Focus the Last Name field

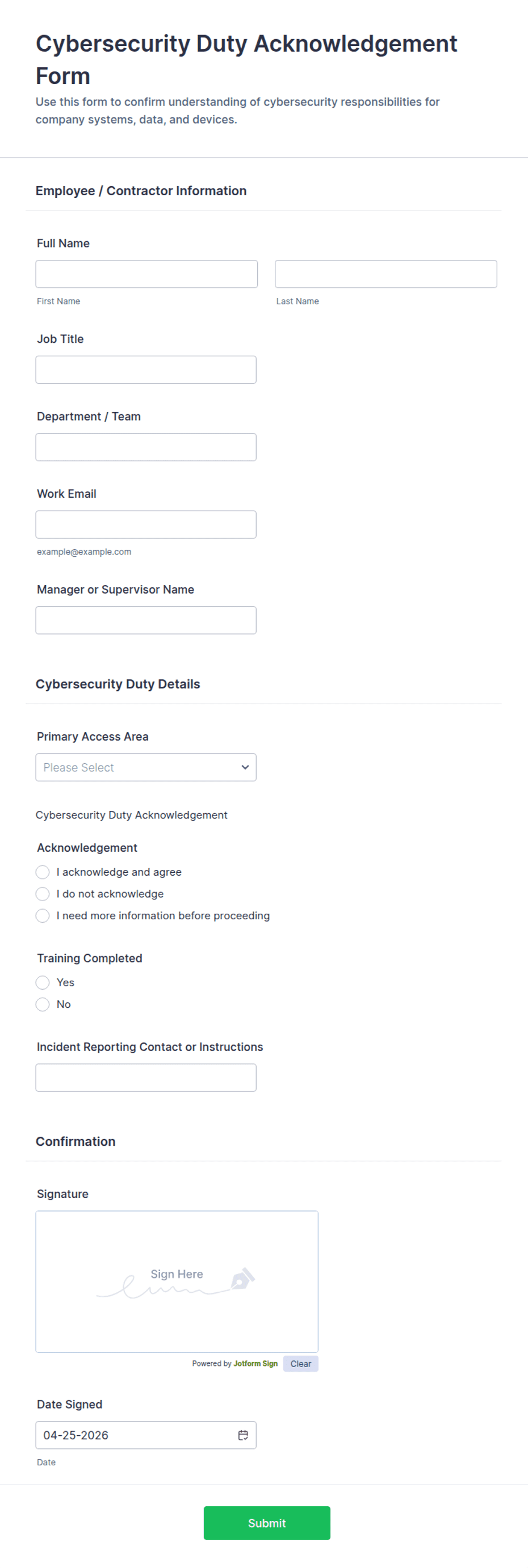(385, 274)
